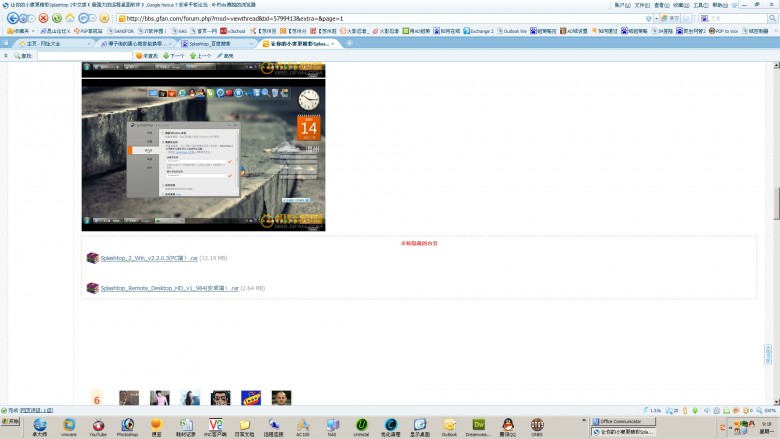Click the red stop loading button

(x=44, y=18)
